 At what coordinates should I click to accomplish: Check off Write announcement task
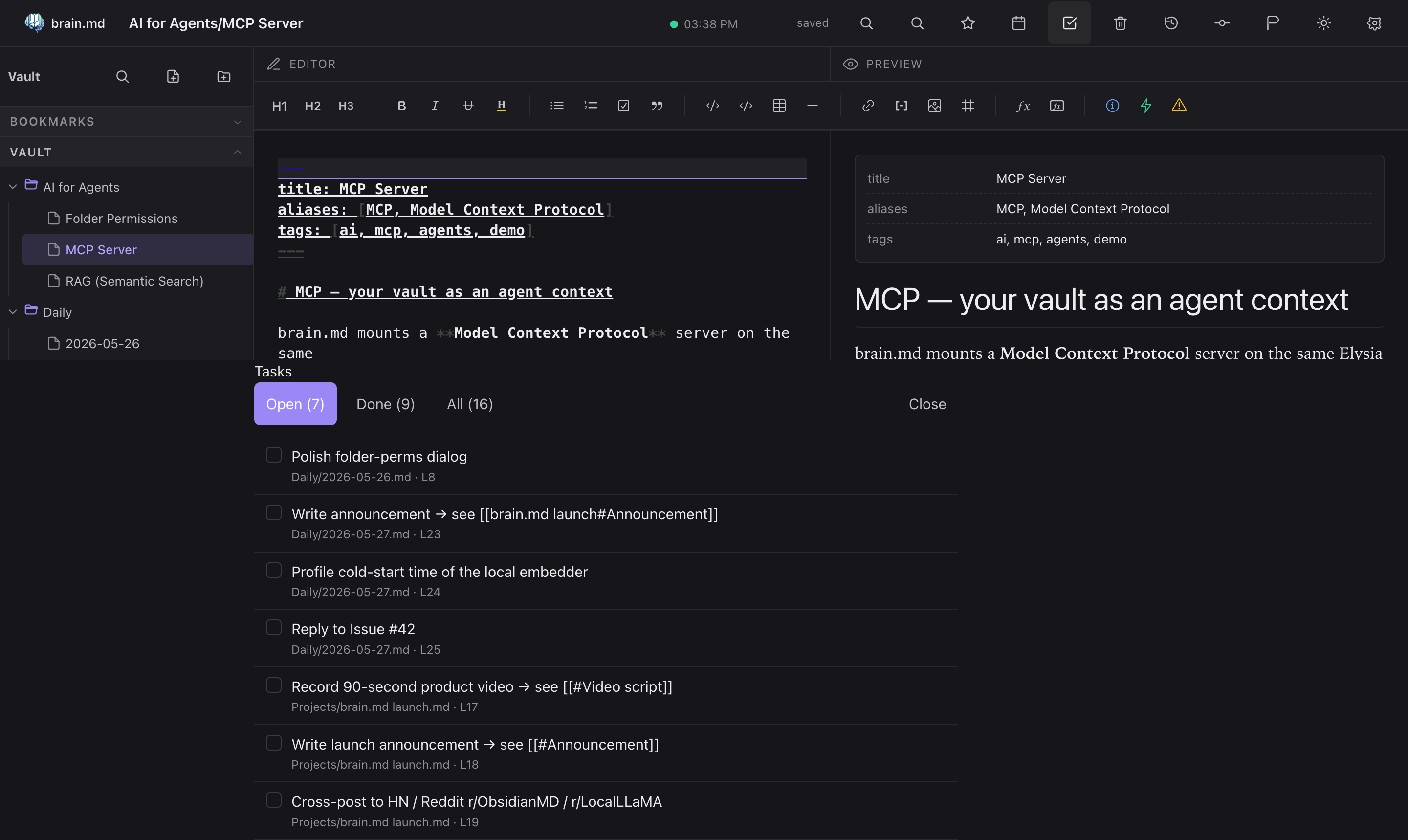[274, 513]
